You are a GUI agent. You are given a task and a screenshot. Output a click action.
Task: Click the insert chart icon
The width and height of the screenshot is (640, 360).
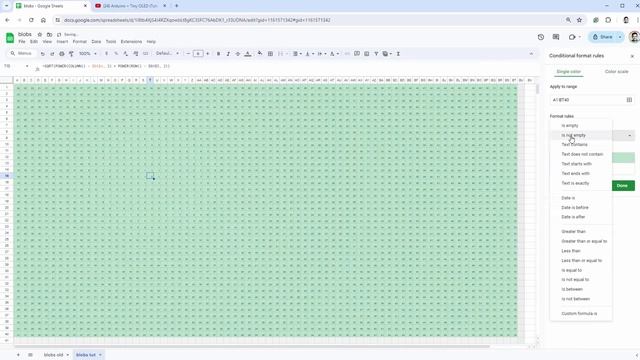tap(367, 54)
